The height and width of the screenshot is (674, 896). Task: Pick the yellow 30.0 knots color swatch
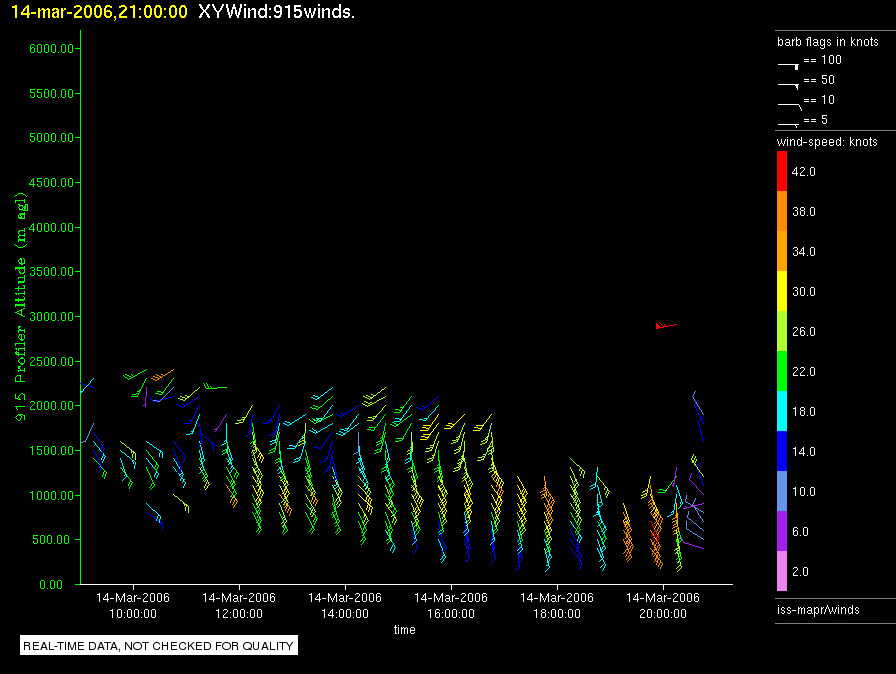coord(782,292)
